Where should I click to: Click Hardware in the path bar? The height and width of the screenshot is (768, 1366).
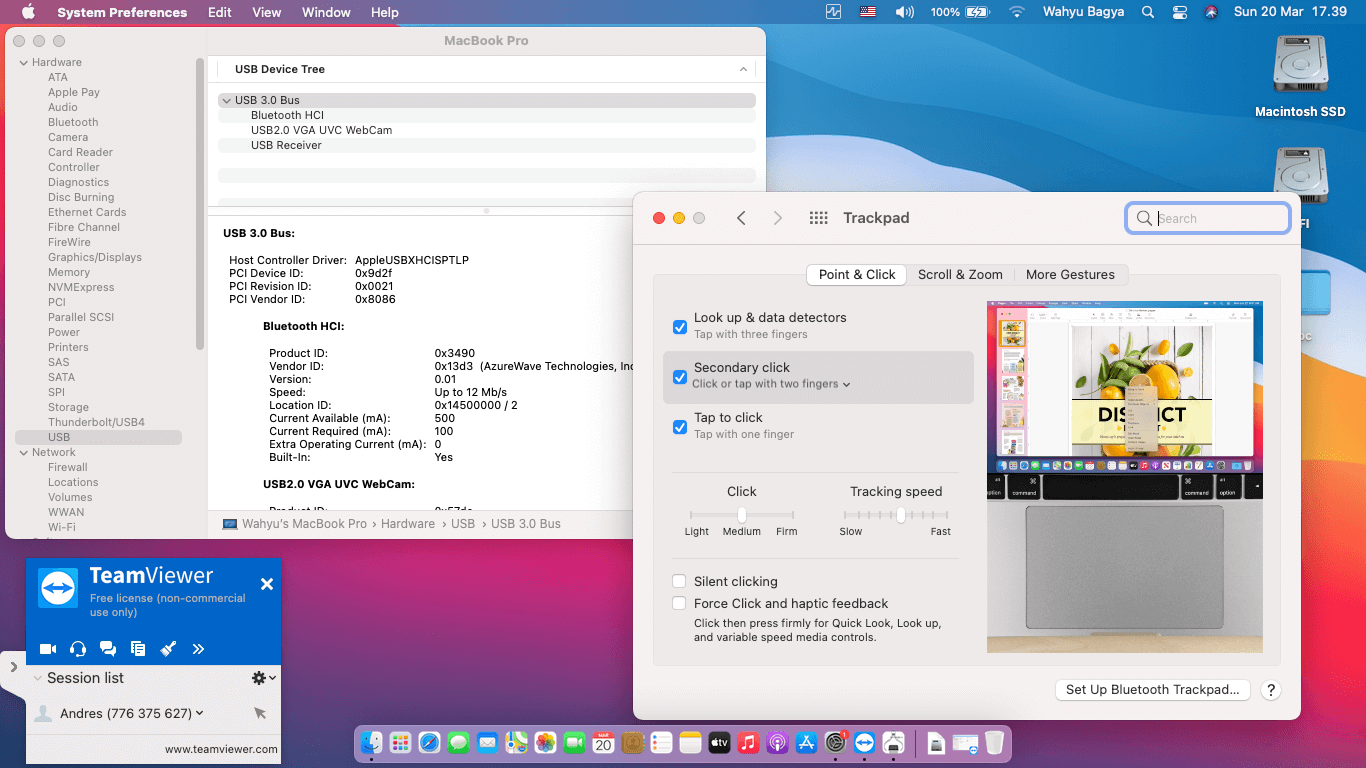tap(408, 523)
